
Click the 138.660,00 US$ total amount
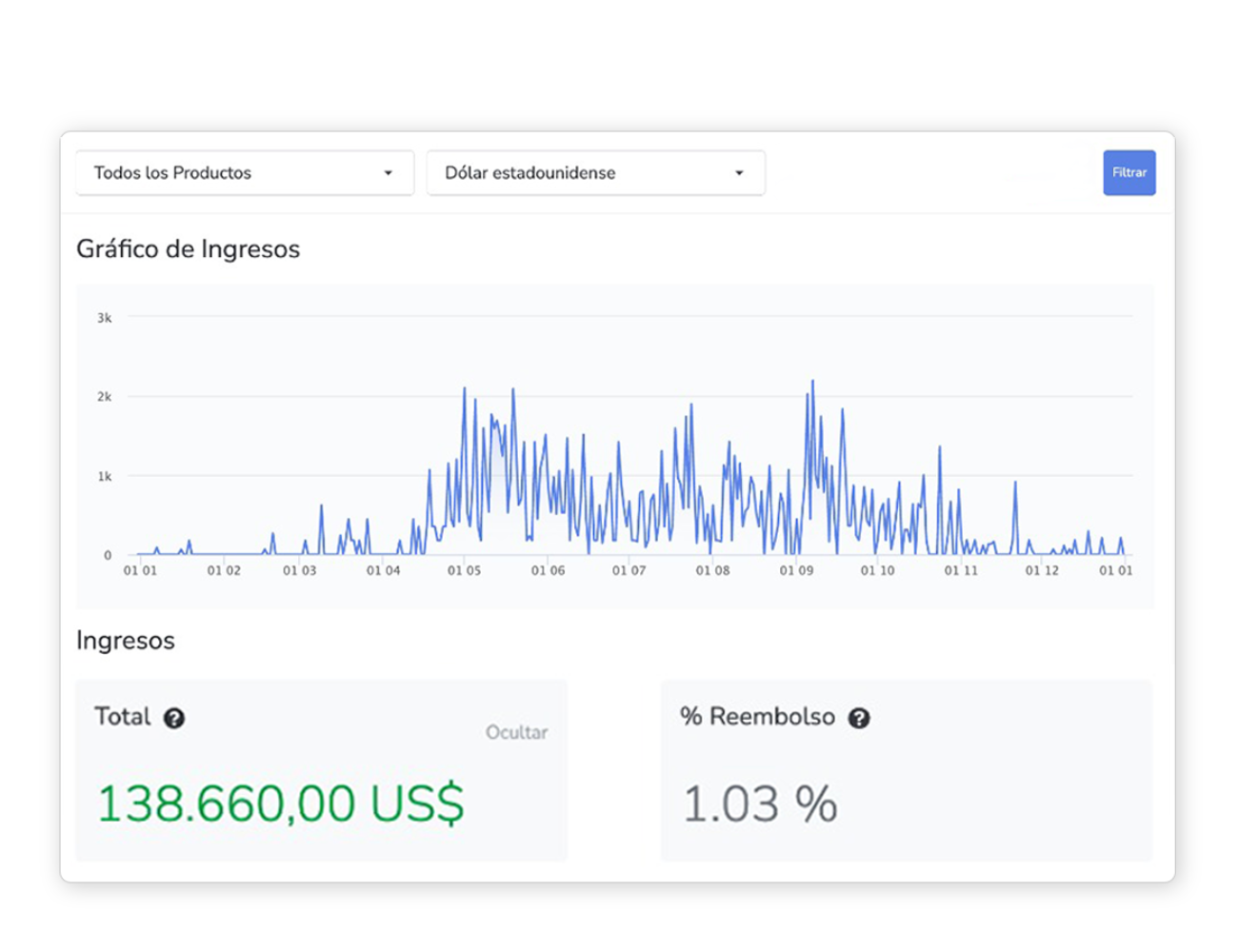(x=281, y=803)
